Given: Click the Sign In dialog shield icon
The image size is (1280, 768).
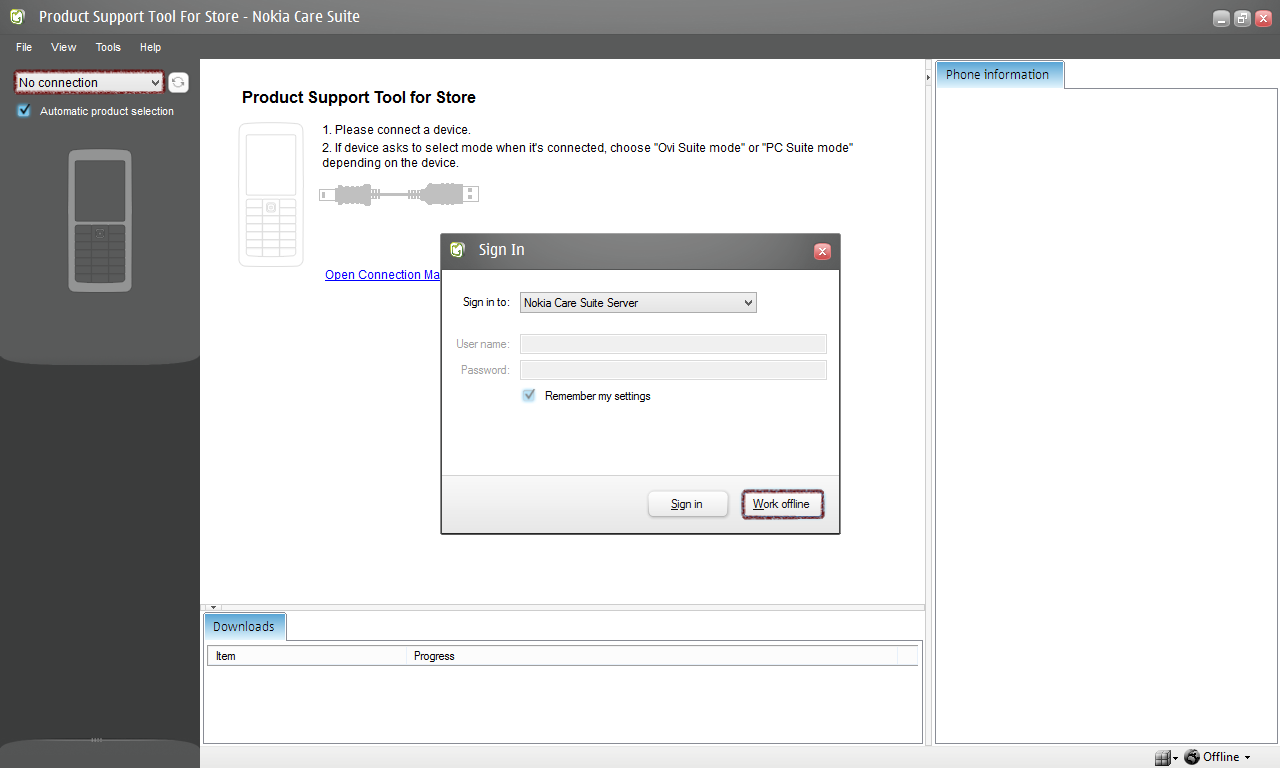Looking at the screenshot, I should pos(458,250).
